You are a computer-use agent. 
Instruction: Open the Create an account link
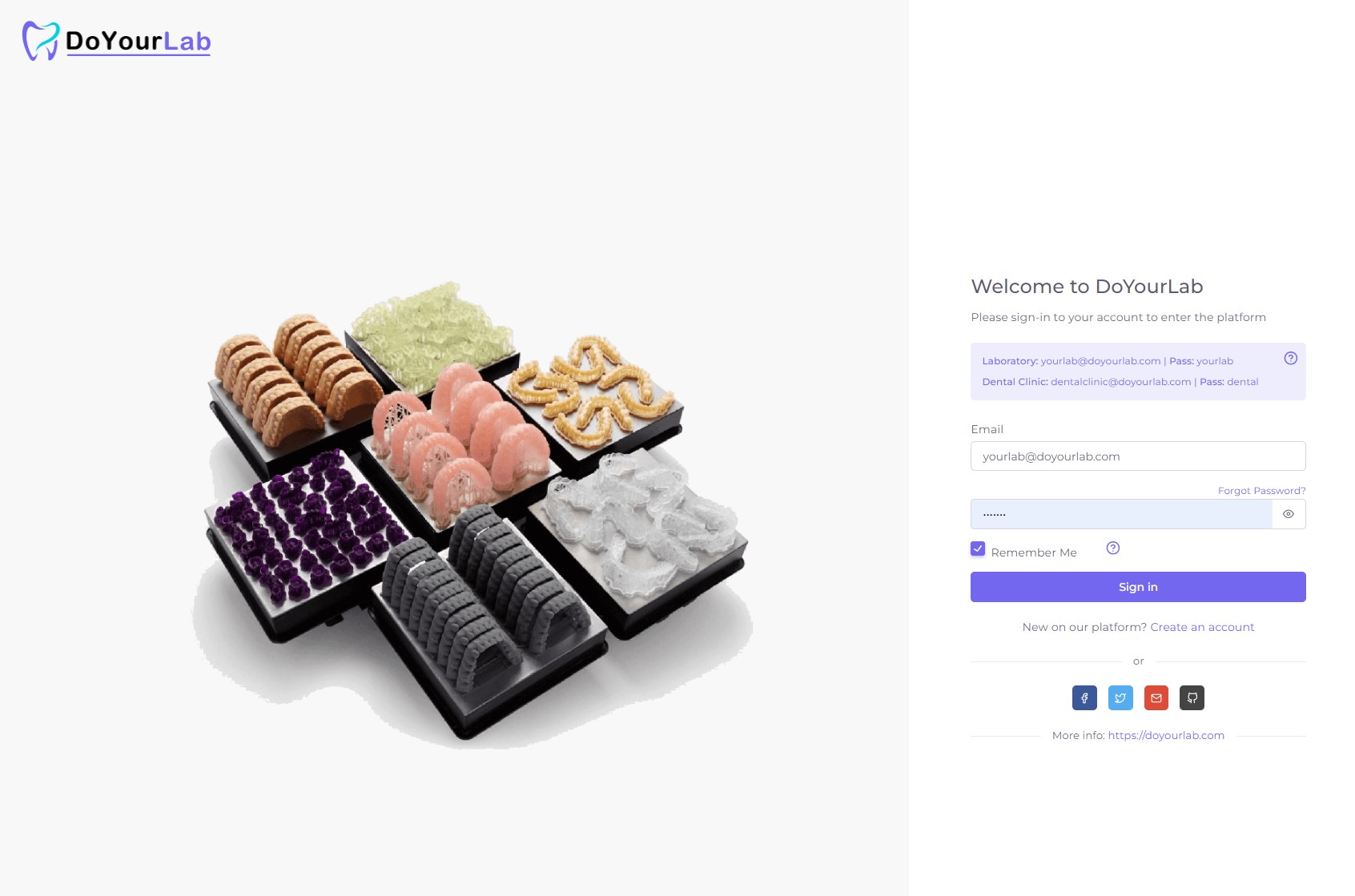[1202, 627]
